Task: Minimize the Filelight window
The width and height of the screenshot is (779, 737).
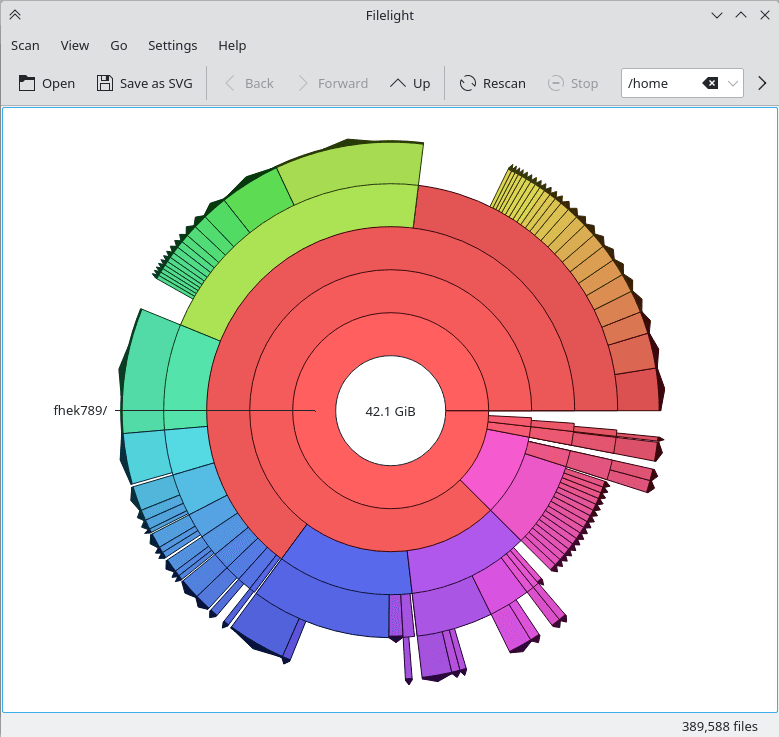Action: [716, 15]
